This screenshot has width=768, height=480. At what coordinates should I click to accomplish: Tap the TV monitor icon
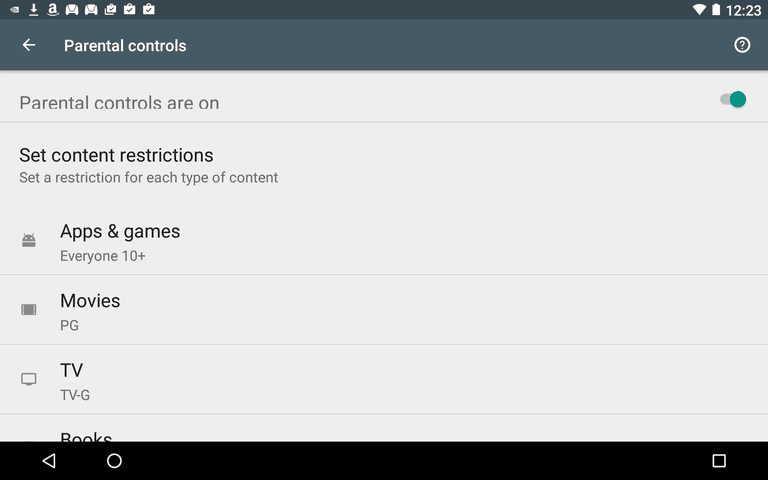pos(29,379)
